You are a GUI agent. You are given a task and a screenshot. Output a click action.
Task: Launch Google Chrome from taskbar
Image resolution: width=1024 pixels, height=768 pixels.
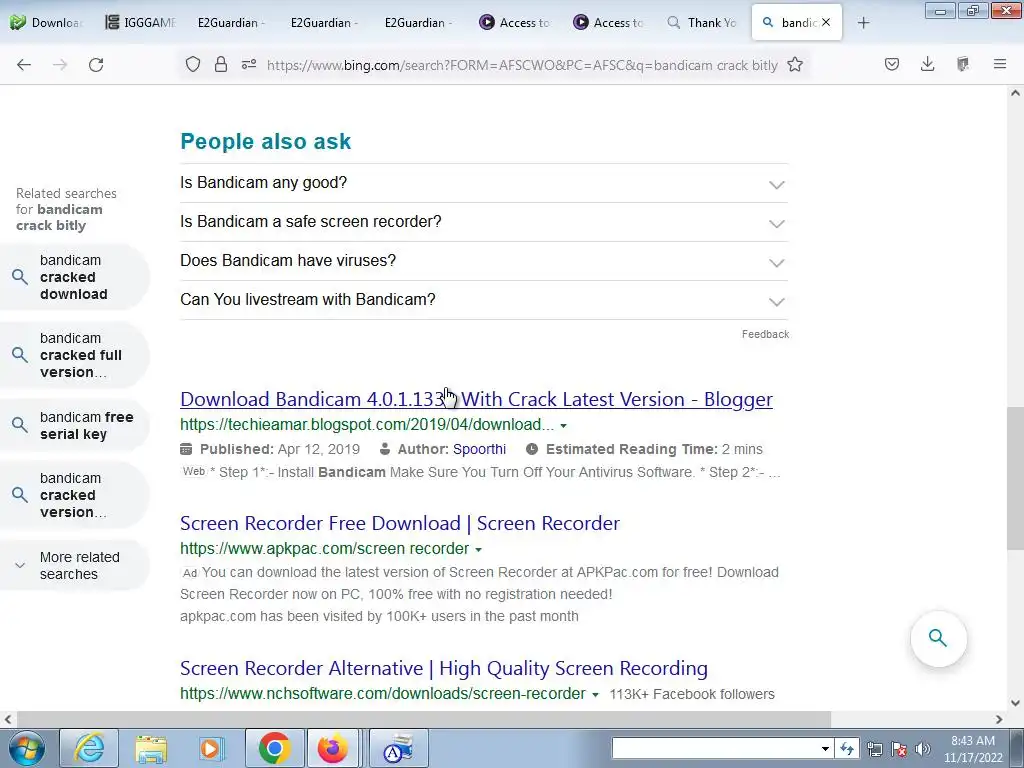pyautogui.click(x=274, y=748)
